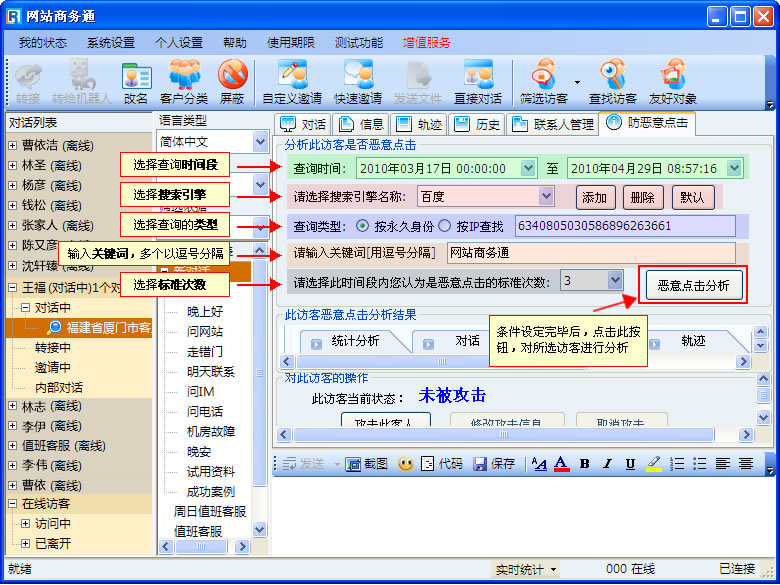The height and width of the screenshot is (585, 780).
Task: Click 转给机器人 robot transfer icon
Action: coord(81,82)
